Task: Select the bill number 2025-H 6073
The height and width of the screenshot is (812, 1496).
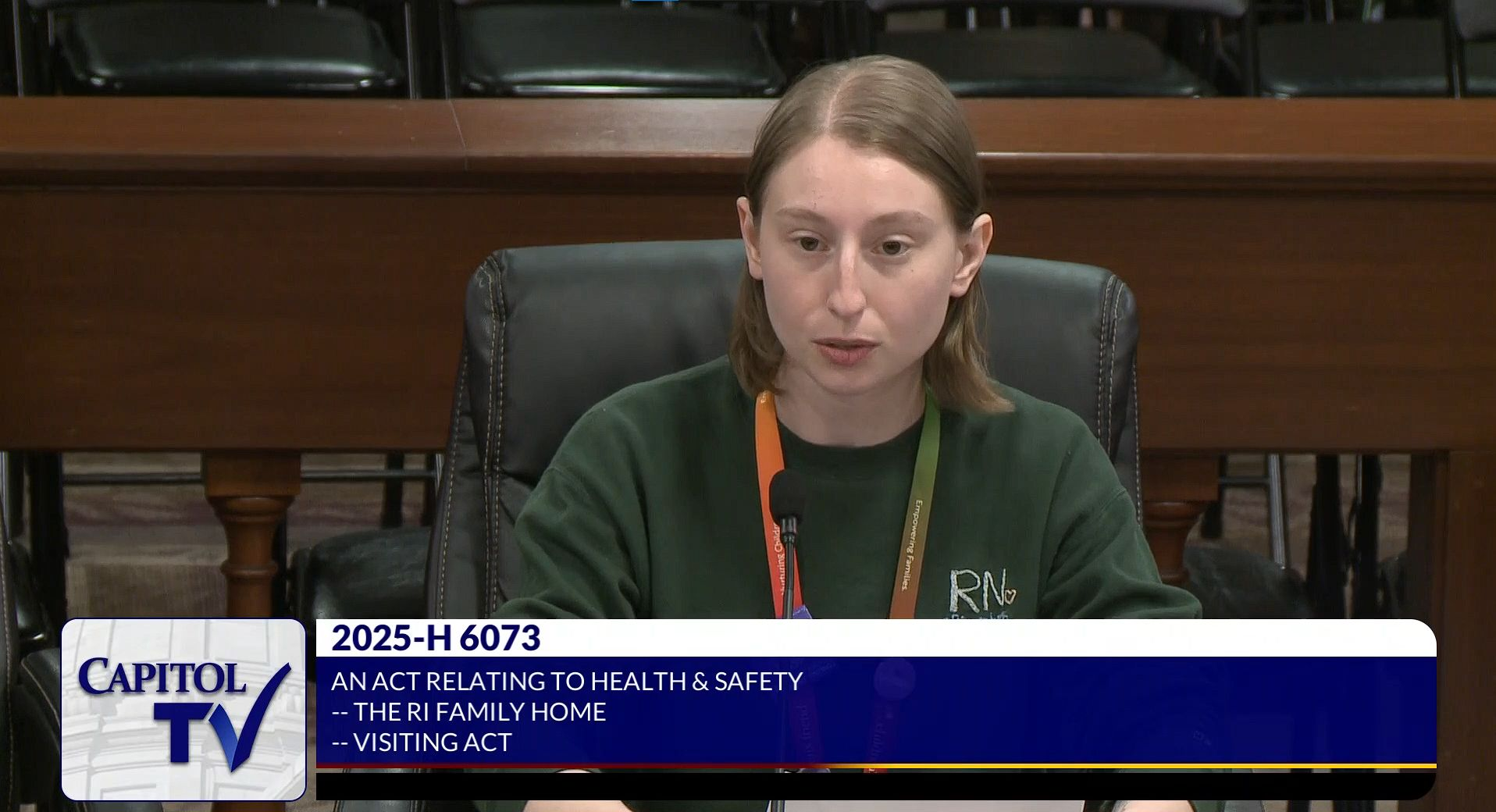Action: pos(436,639)
